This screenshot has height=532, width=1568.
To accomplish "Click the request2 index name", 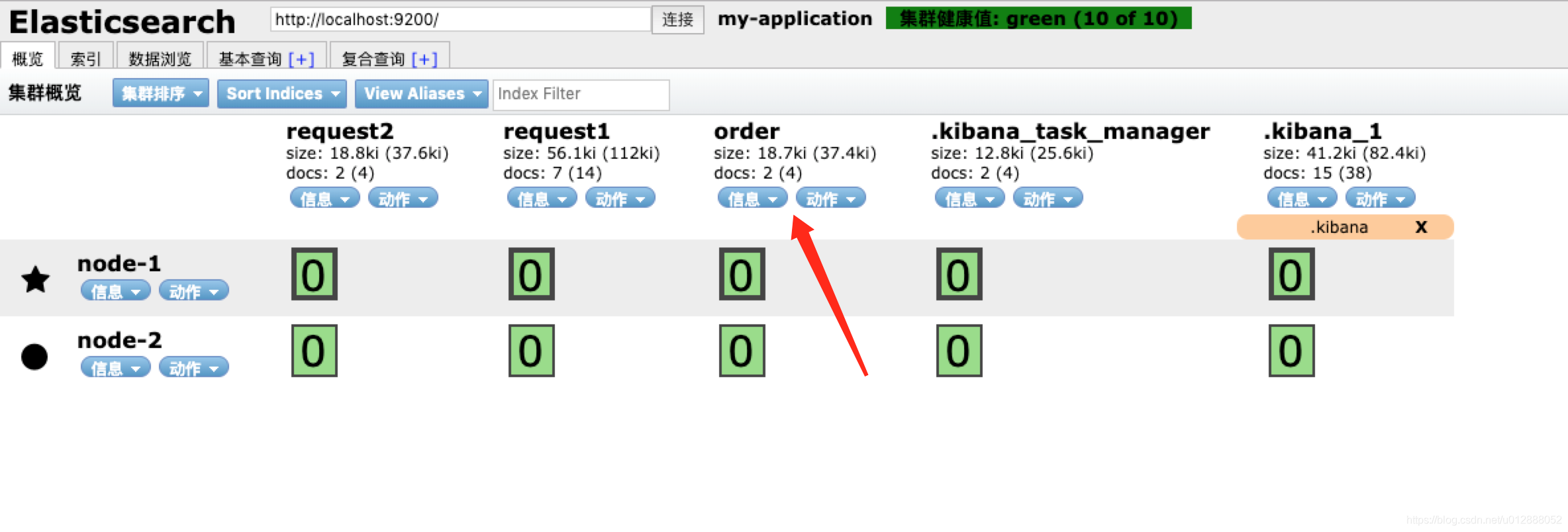I will [340, 131].
